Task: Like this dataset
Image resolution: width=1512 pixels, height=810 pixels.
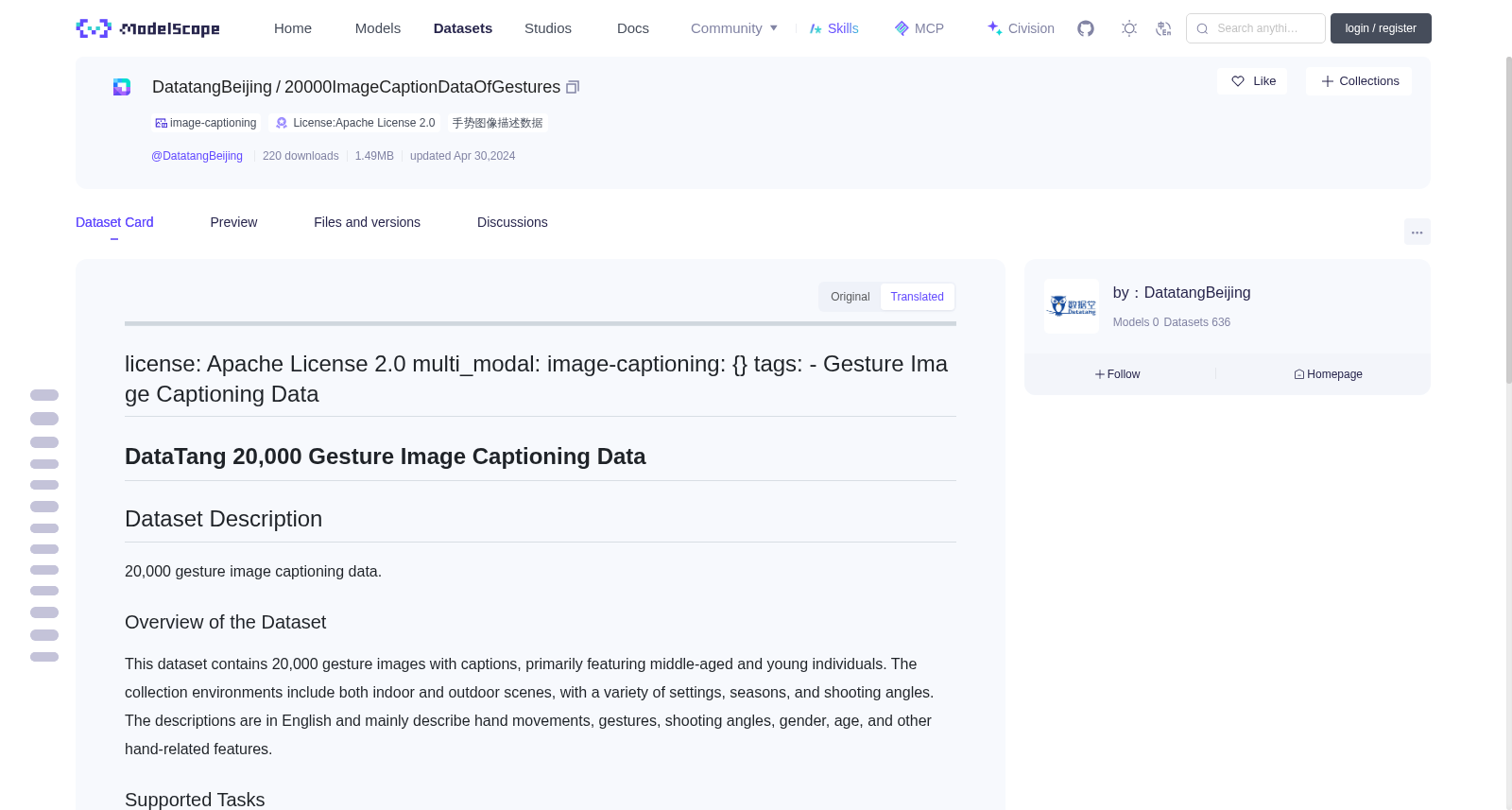Action: 1252,81
